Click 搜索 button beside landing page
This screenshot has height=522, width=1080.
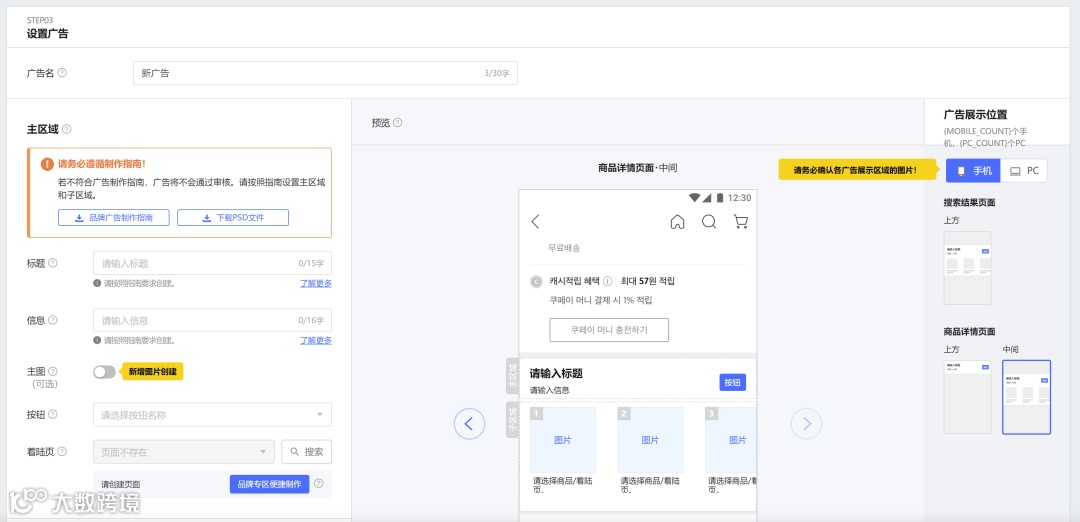[307, 452]
